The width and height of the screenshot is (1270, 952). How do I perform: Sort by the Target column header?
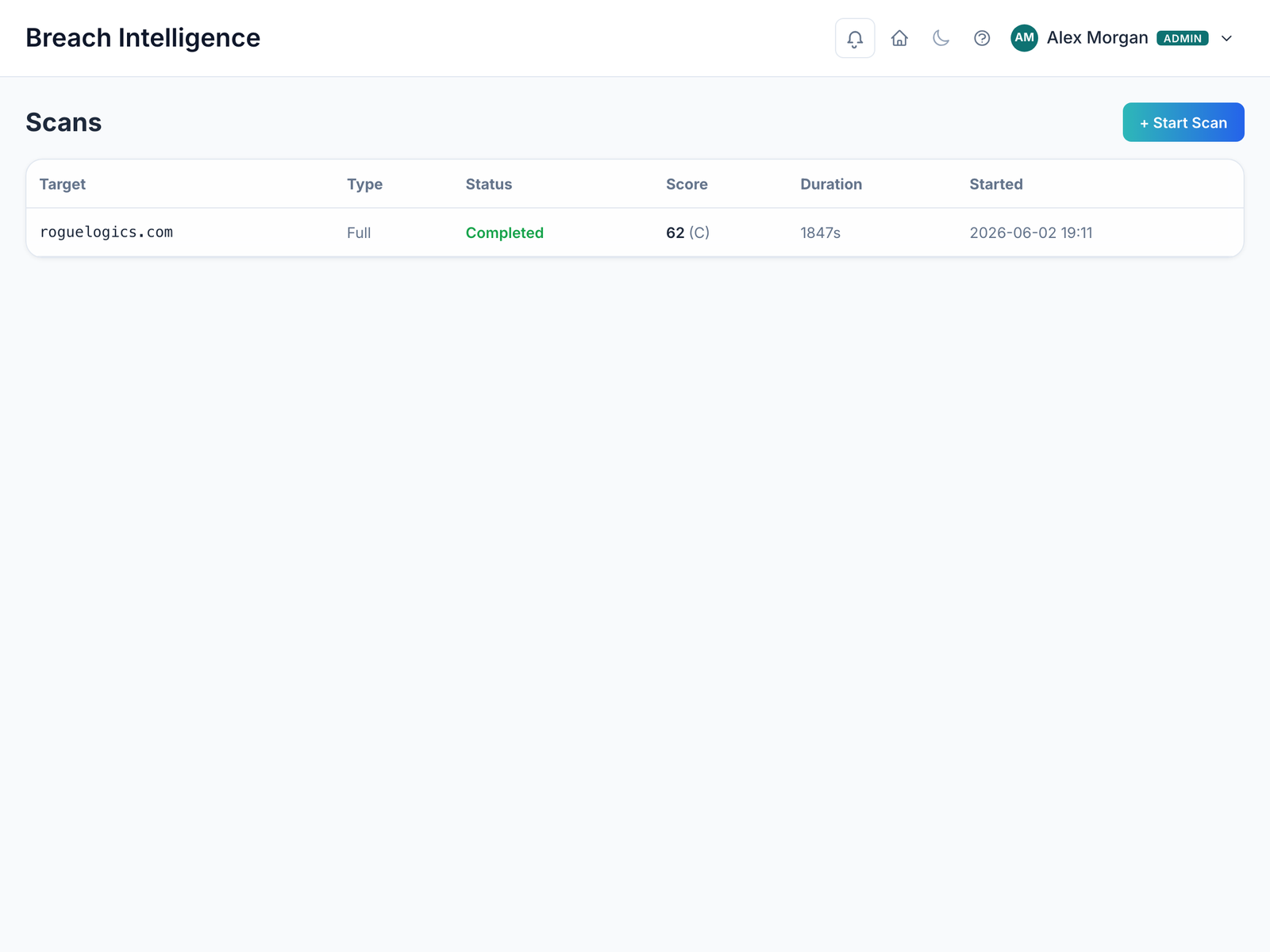[x=63, y=184]
